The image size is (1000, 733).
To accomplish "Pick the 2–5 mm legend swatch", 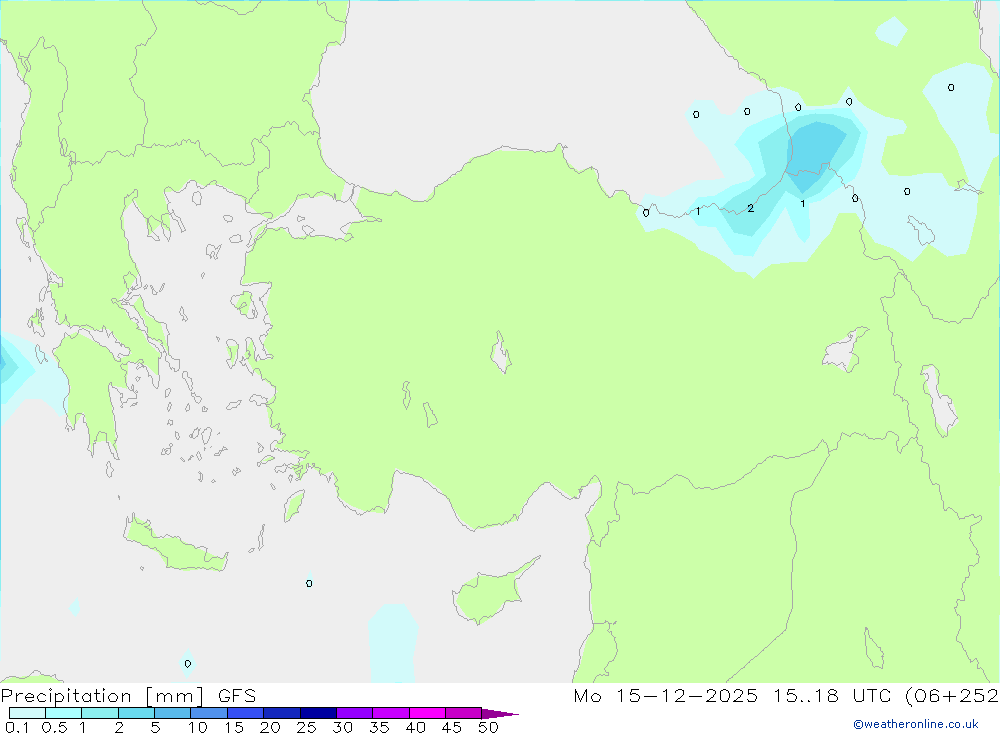I will point(136,713).
